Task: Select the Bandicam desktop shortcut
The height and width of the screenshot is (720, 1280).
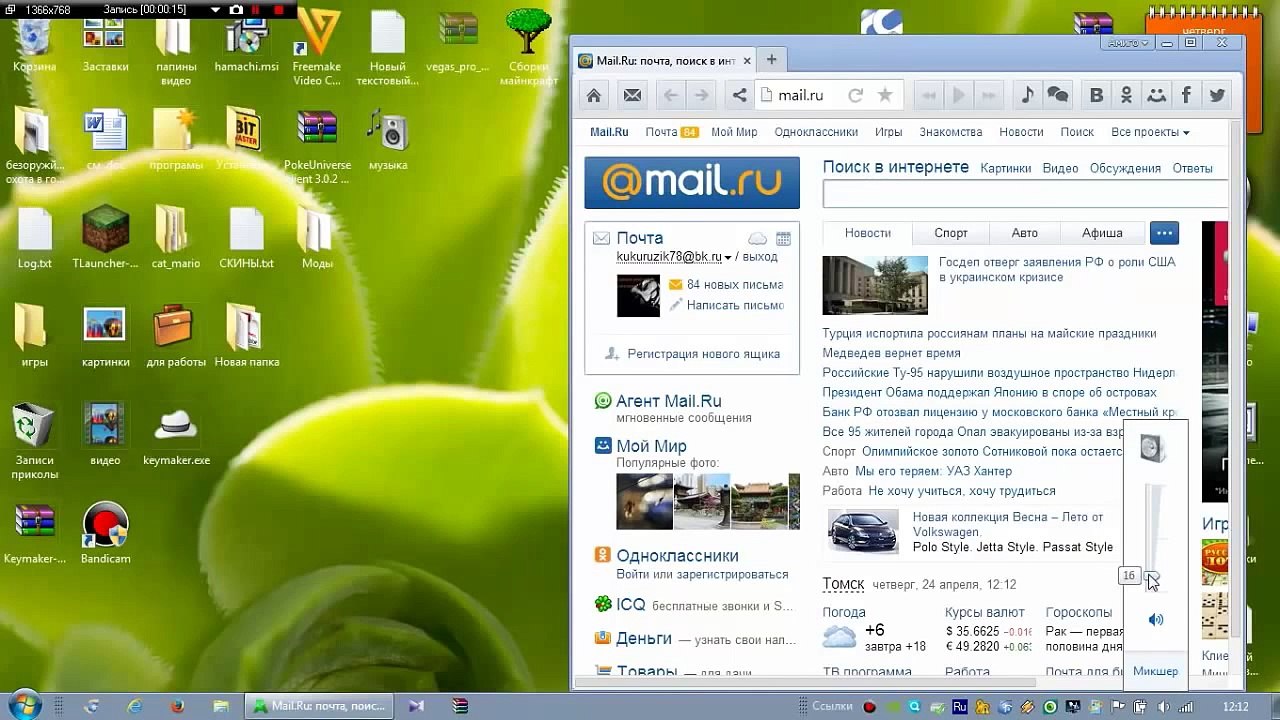Action: (105, 534)
